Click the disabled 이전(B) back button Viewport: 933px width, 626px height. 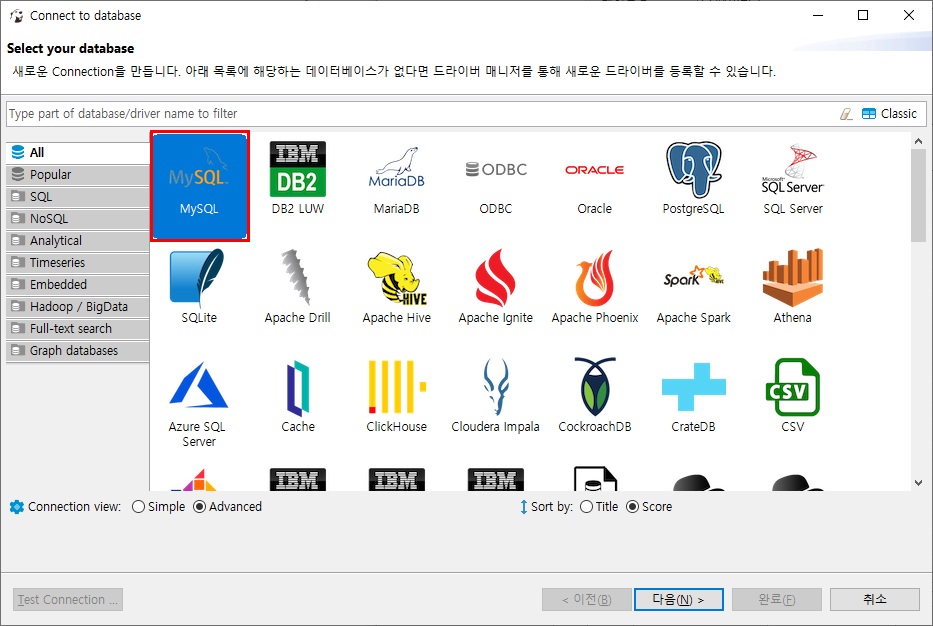click(x=586, y=599)
